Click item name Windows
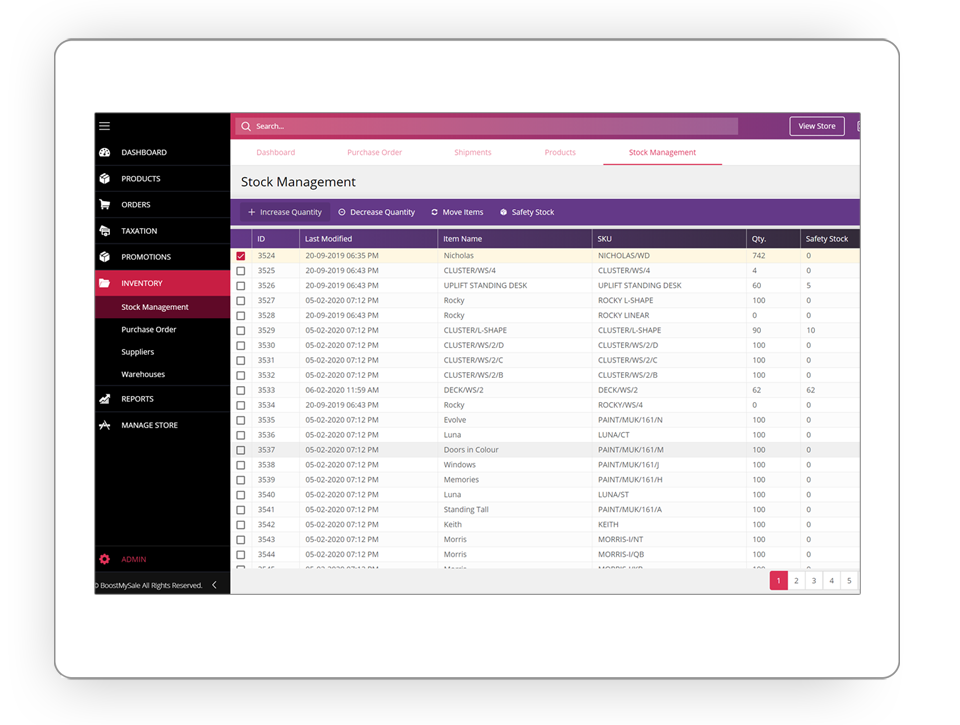Screen dimensions: 960x725 pos(459,465)
